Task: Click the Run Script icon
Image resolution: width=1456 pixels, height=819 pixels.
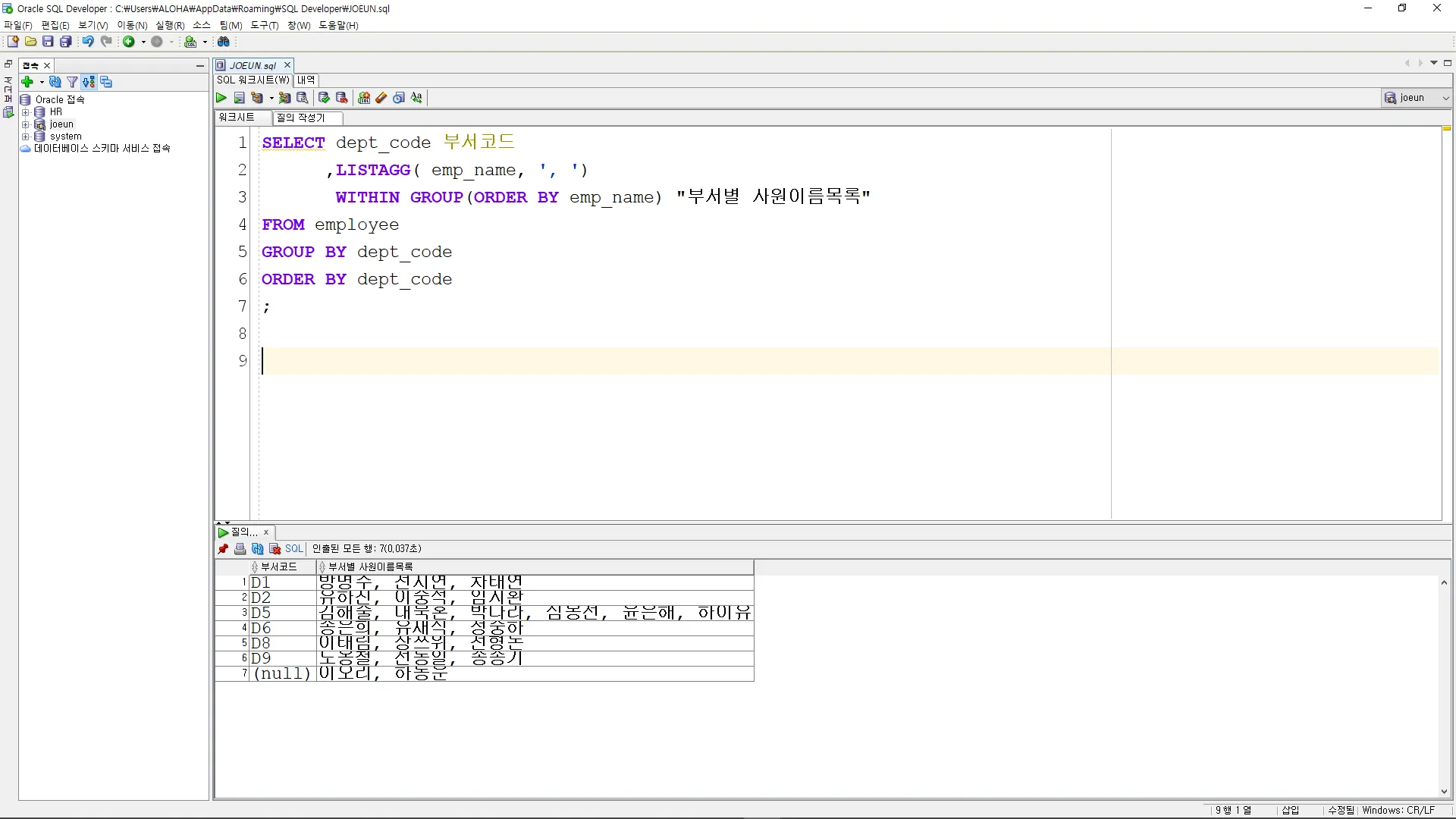Action: pos(239,98)
